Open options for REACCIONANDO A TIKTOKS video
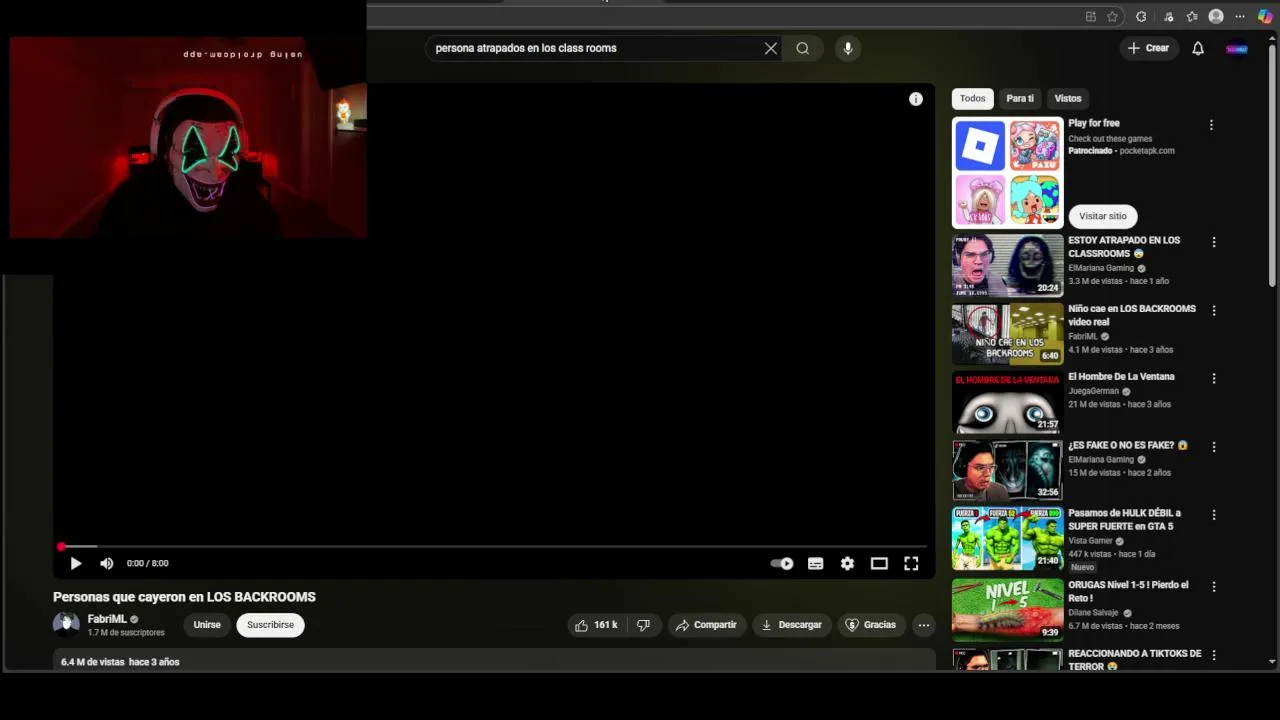This screenshot has height=720, width=1280. pos(1214,655)
